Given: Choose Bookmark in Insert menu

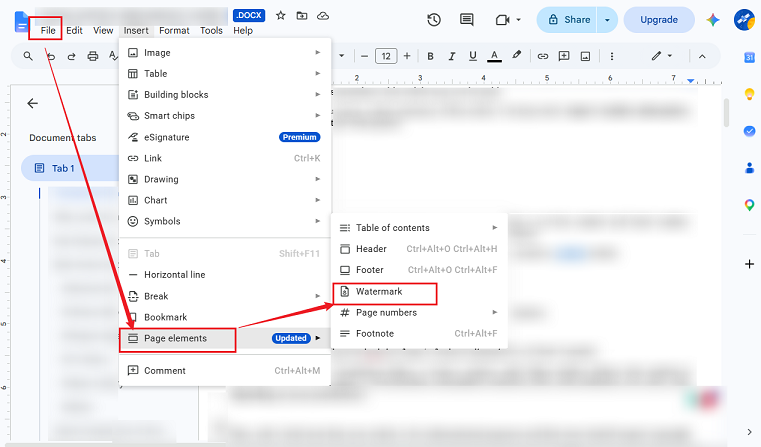Looking at the screenshot, I should click(225, 317).
